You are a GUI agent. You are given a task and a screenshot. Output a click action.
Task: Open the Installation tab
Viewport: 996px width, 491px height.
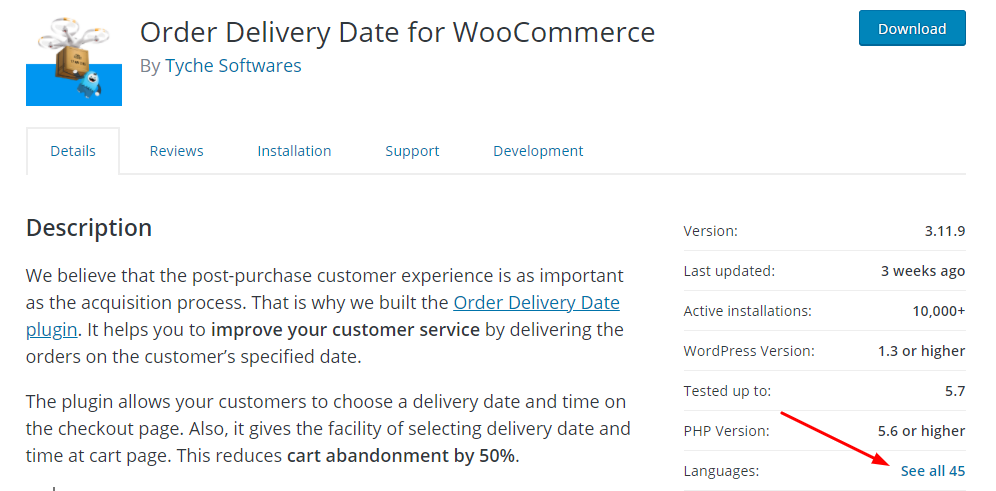click(294, 151)
